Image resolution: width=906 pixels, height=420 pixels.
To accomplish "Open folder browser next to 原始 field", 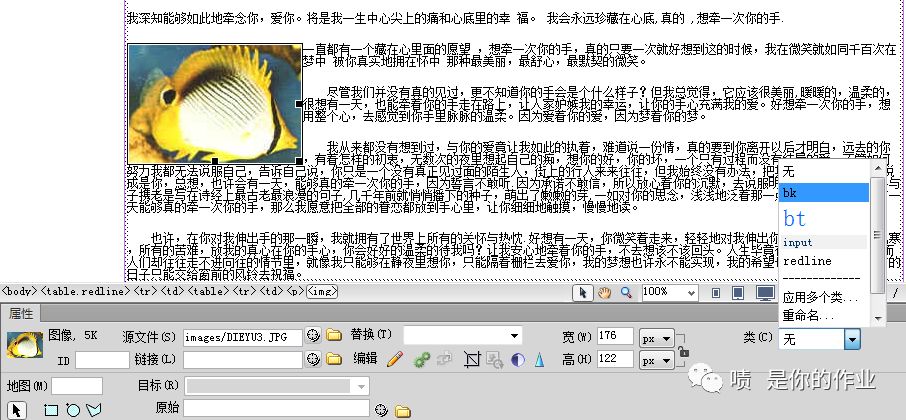I will (403, 410).
